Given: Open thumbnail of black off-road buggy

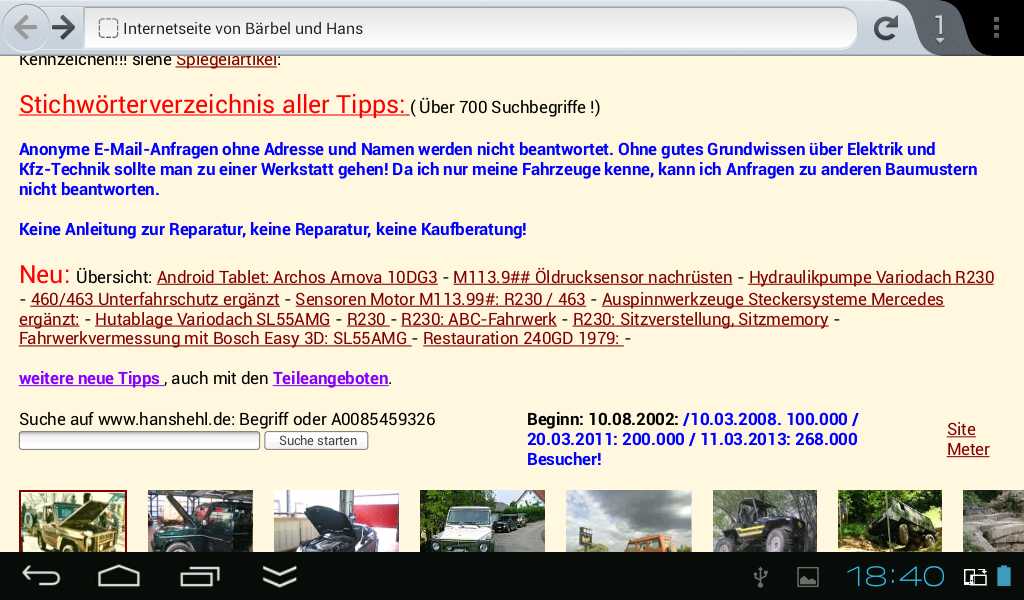Looking at the screenshot, I should tap(765, 522).
